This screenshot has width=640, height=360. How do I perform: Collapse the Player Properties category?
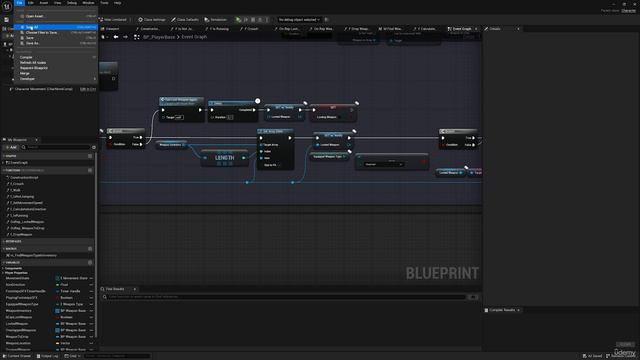tap(4, 273)
